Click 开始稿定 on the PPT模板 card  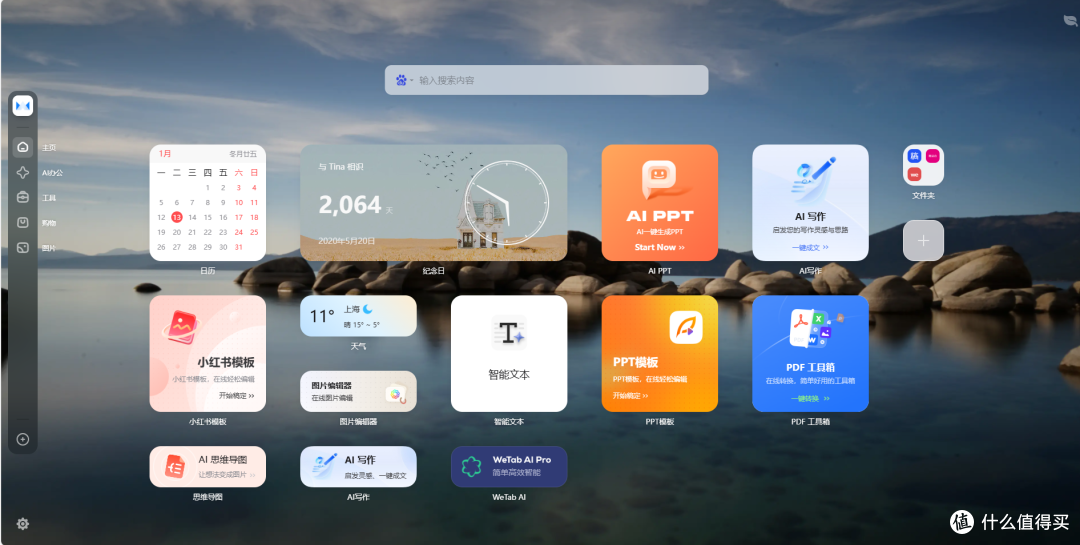630,395
